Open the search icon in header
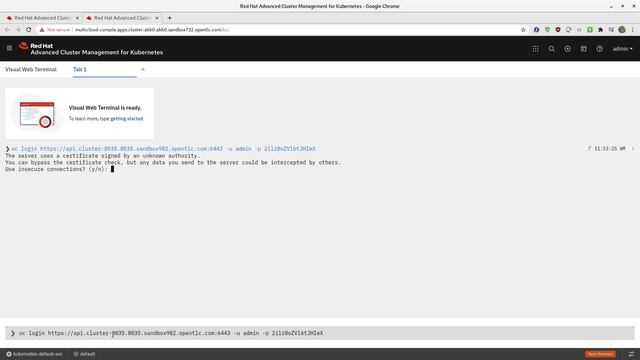The image size is (640, 360). pos(551,49)
